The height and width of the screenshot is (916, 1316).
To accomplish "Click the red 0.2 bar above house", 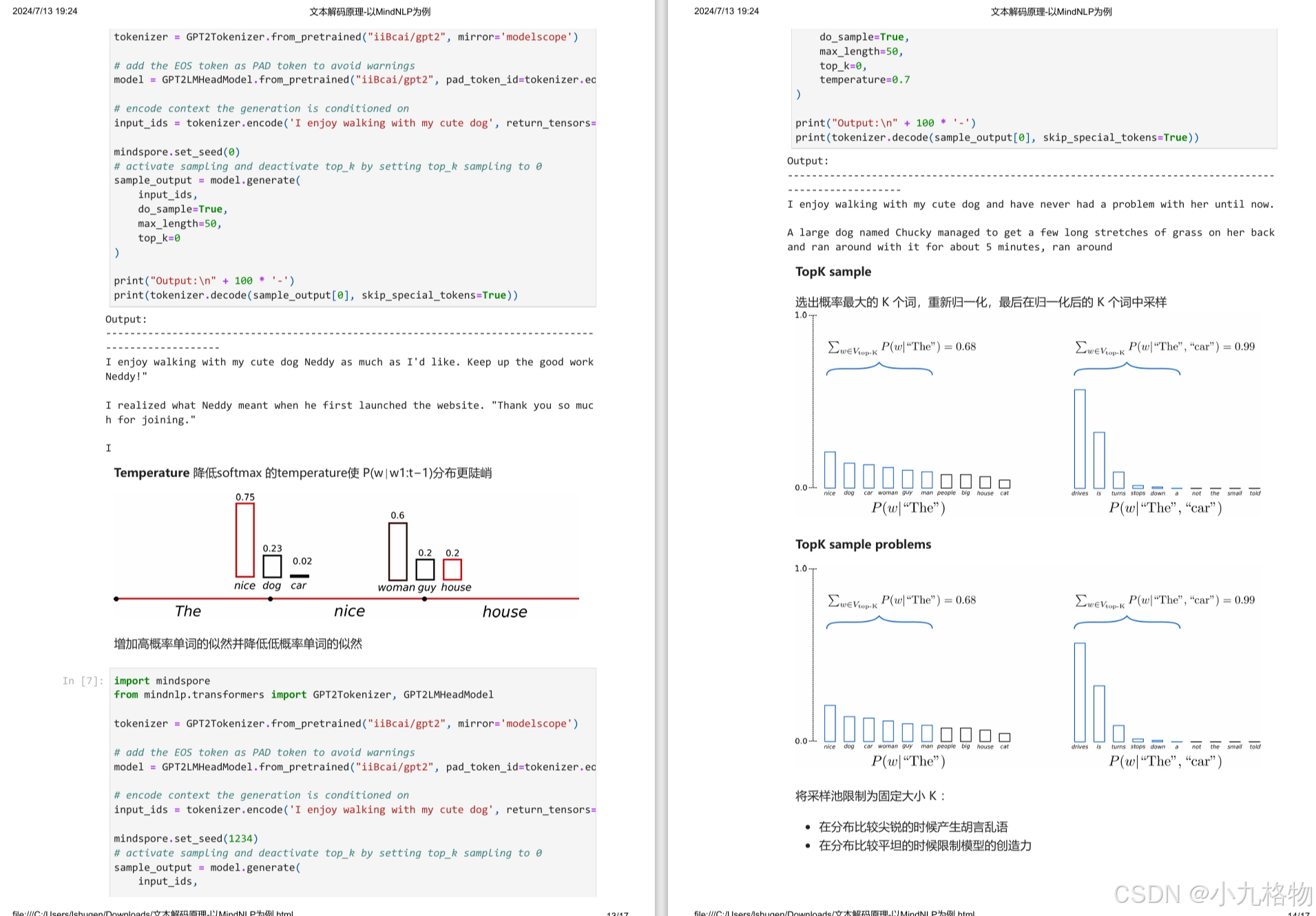I will tap(452, 570).
